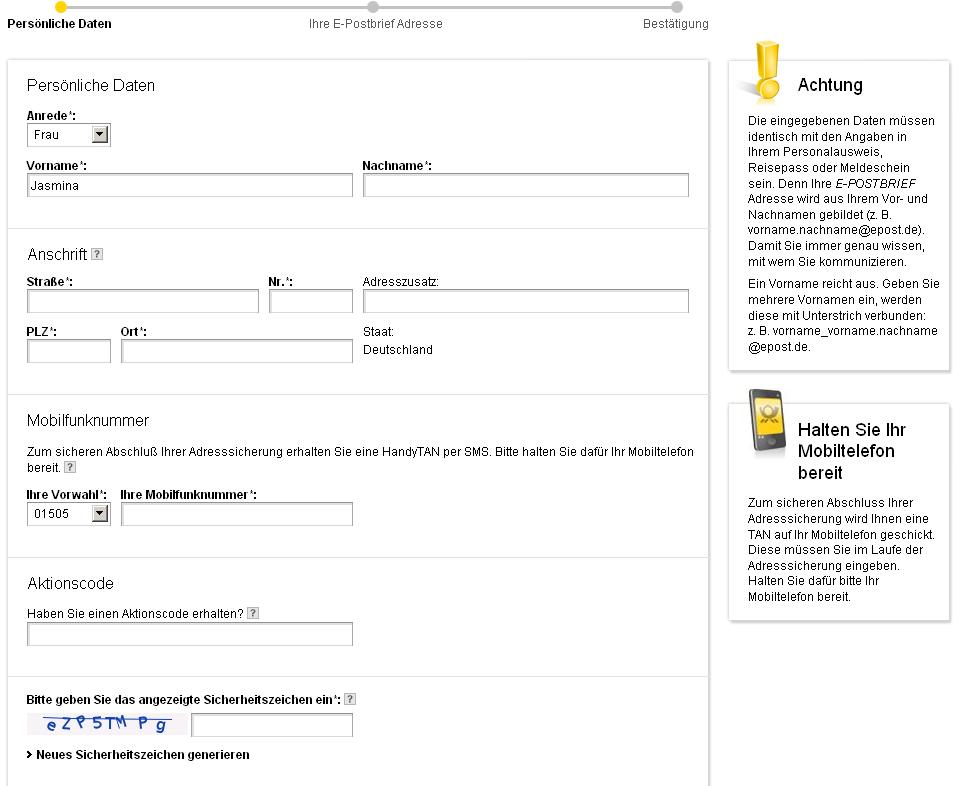
Task: Click the Deutschland country value
Action: tap(398, 349)
